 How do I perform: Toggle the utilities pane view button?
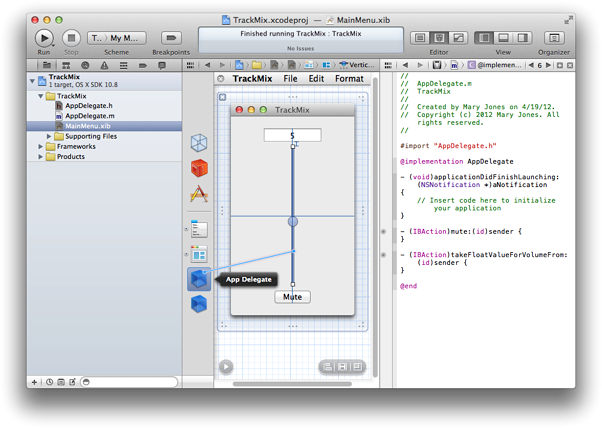tap(523, 38)
